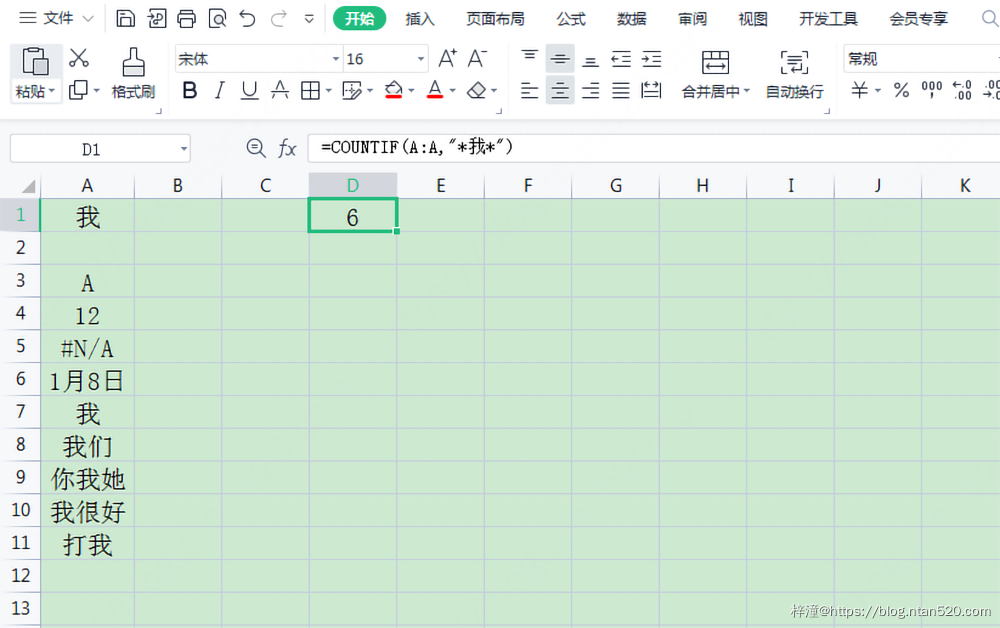The image size is (1000, 628).
Task: Apply thousands separator 000 format
Action: pyautogui.click(x=932, y=90)
